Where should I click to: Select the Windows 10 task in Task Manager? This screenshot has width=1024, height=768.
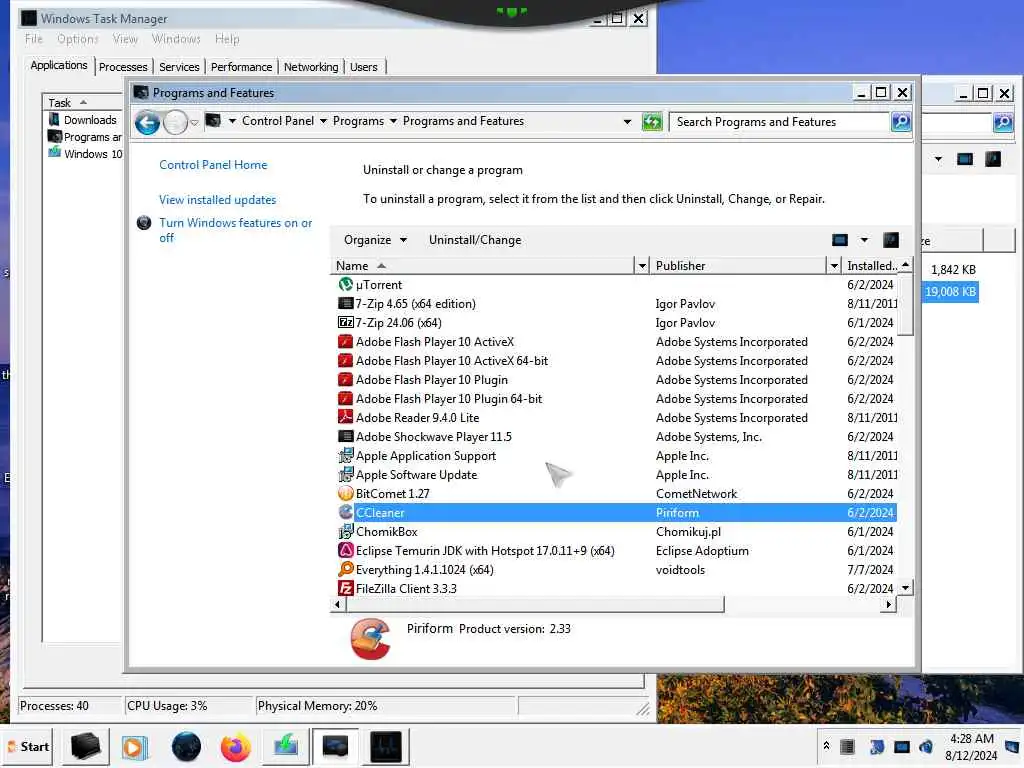86,154
